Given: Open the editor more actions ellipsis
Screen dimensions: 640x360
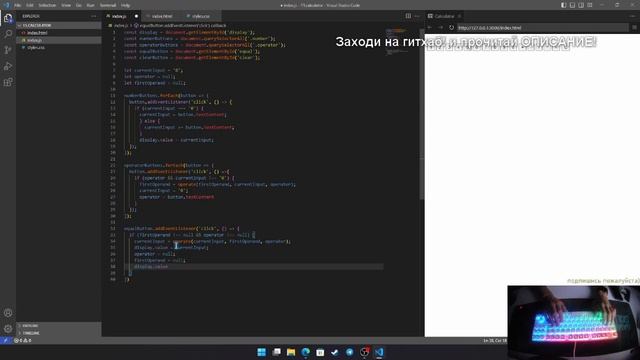Looking at the screenshot, I should tap(417, 16).
